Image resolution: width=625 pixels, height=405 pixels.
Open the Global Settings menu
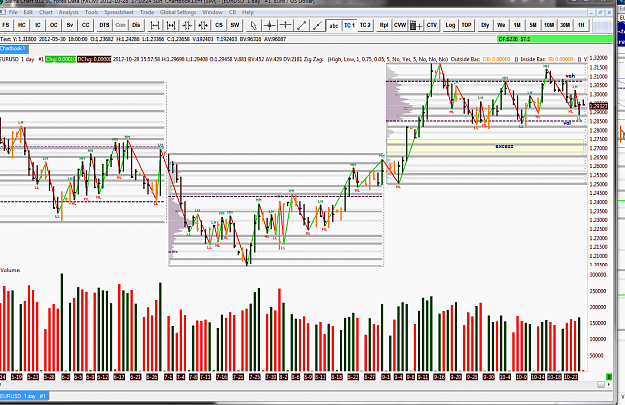click(178, 12)
